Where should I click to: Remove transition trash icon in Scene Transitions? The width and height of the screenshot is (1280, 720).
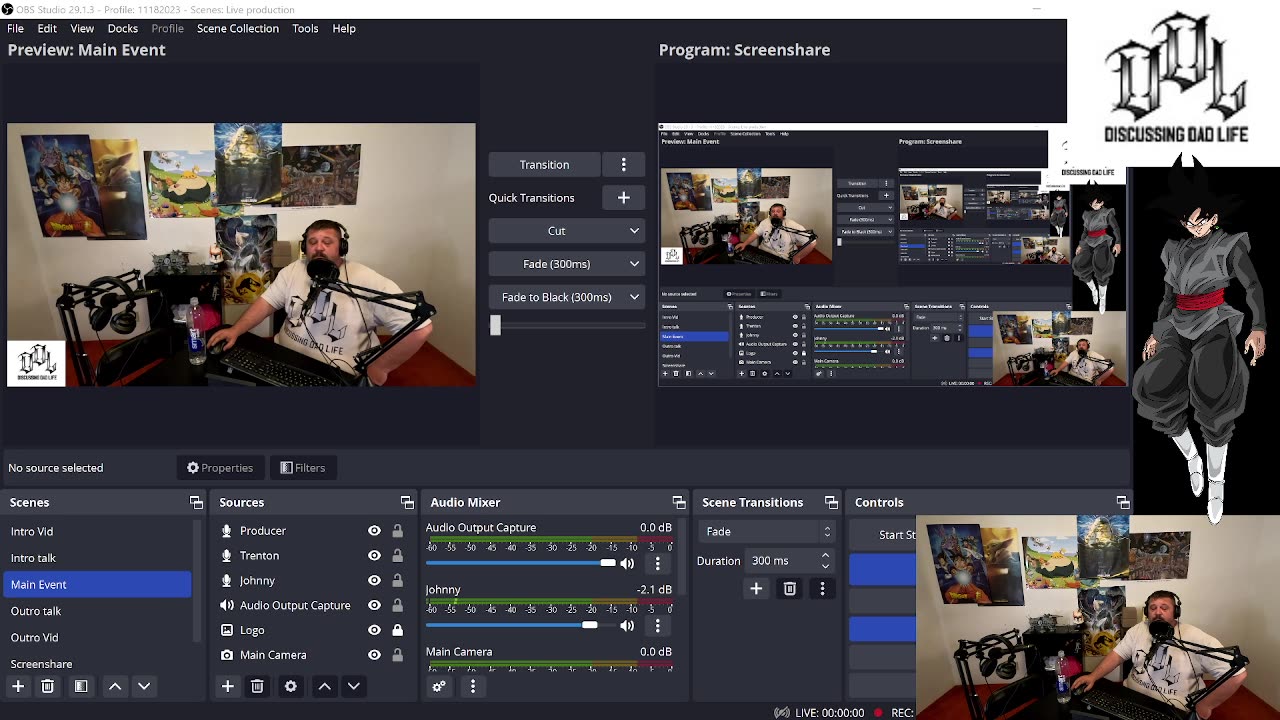pyautogui.click(x=789, y=589)
